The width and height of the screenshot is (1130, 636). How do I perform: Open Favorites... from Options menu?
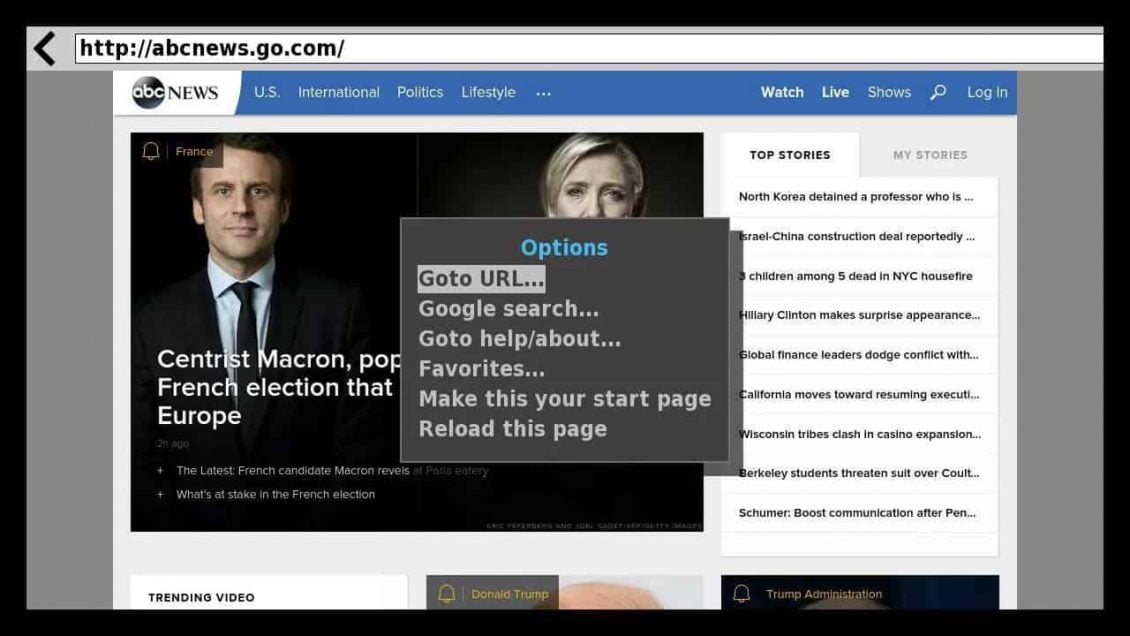481,369
